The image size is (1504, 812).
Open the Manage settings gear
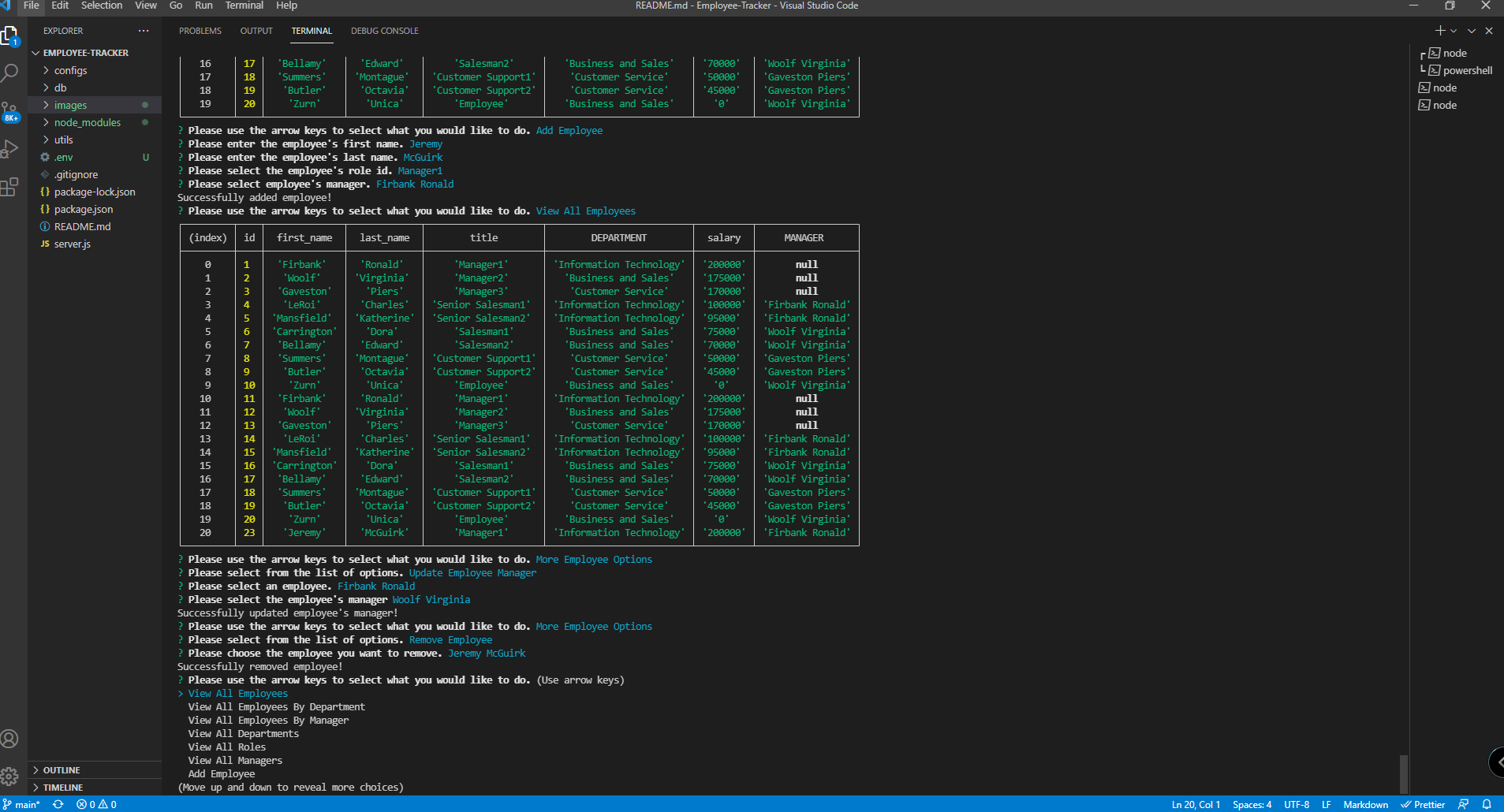(x=11, y=777)
